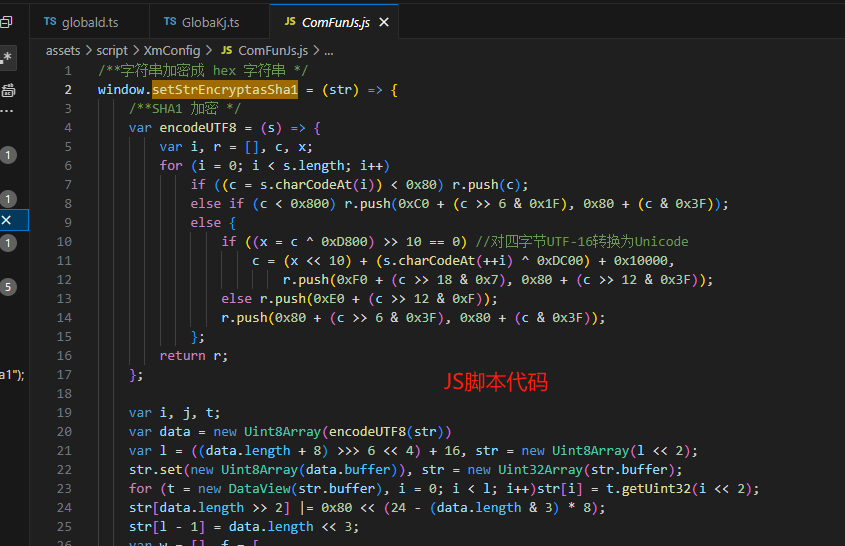Open the assets breadcrumb segment

[63, 51]
